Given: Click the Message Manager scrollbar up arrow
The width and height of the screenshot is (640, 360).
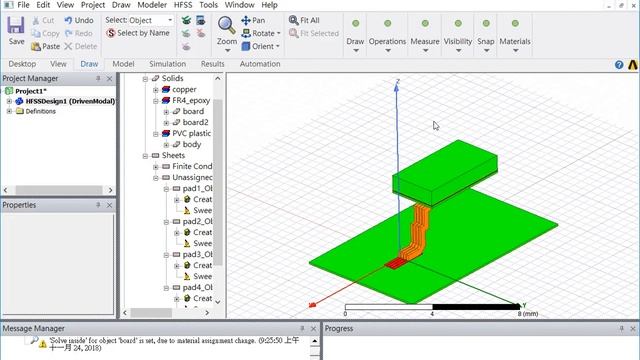Looking at the screenshot, I should [x=315, y=341].
